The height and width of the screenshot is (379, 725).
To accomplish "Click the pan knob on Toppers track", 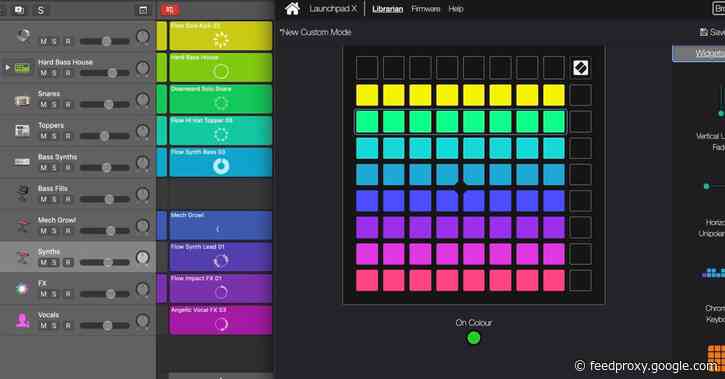I will pos(142,132).
